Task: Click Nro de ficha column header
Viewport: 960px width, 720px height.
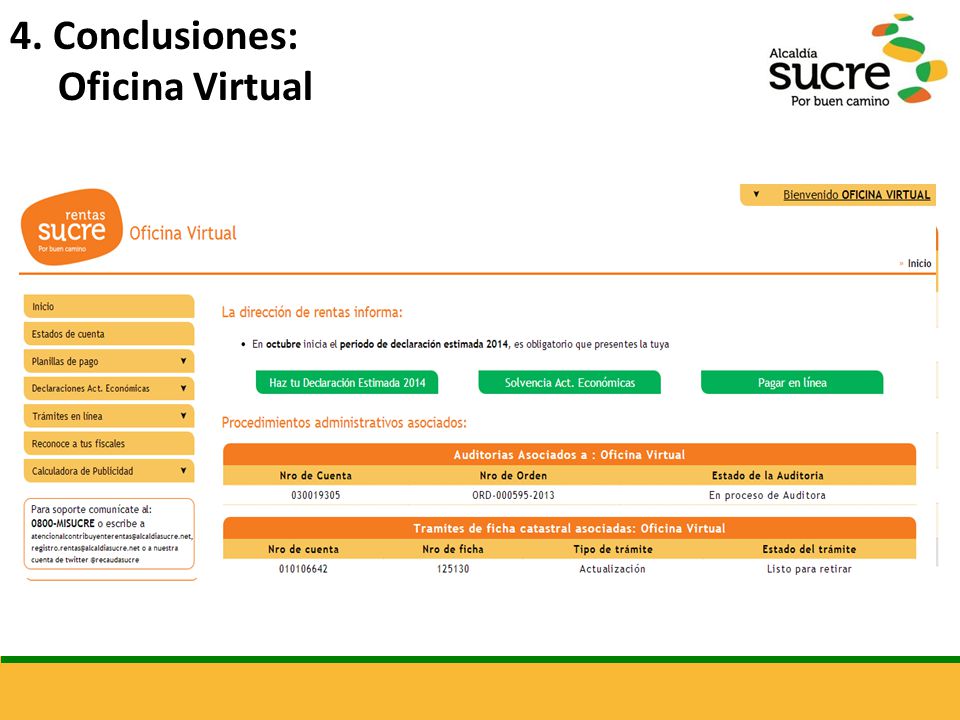Action: pos(453,549)
